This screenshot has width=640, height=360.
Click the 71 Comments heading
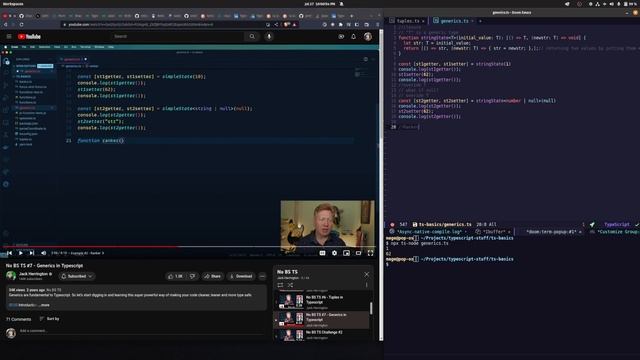(18, 319)
